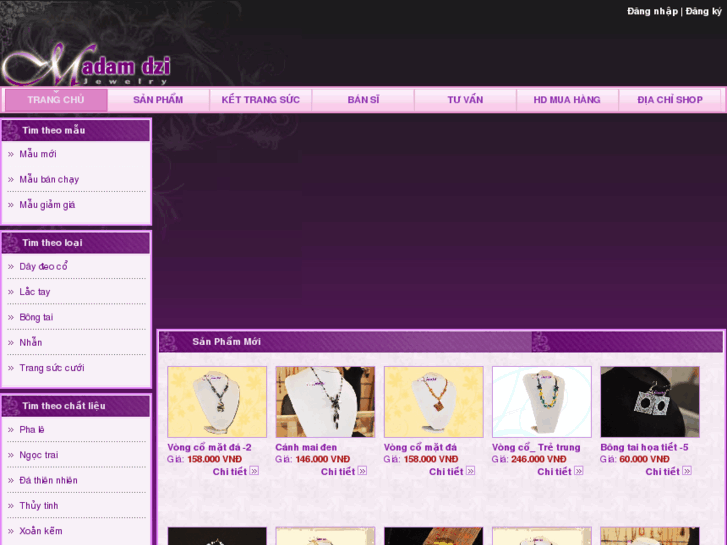Click product title Cánh mai đen
727x545 pixels.
[x=306, y=447]
